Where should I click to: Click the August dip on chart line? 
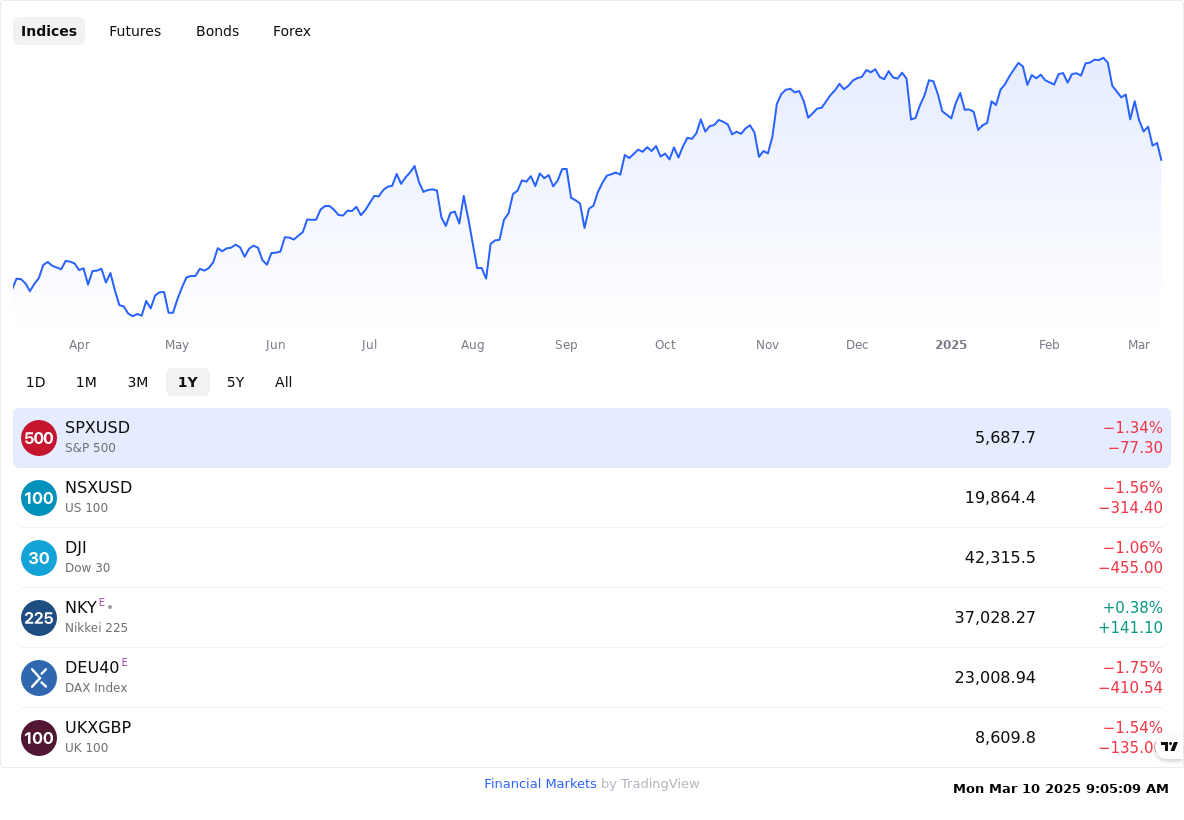[486, 277]
